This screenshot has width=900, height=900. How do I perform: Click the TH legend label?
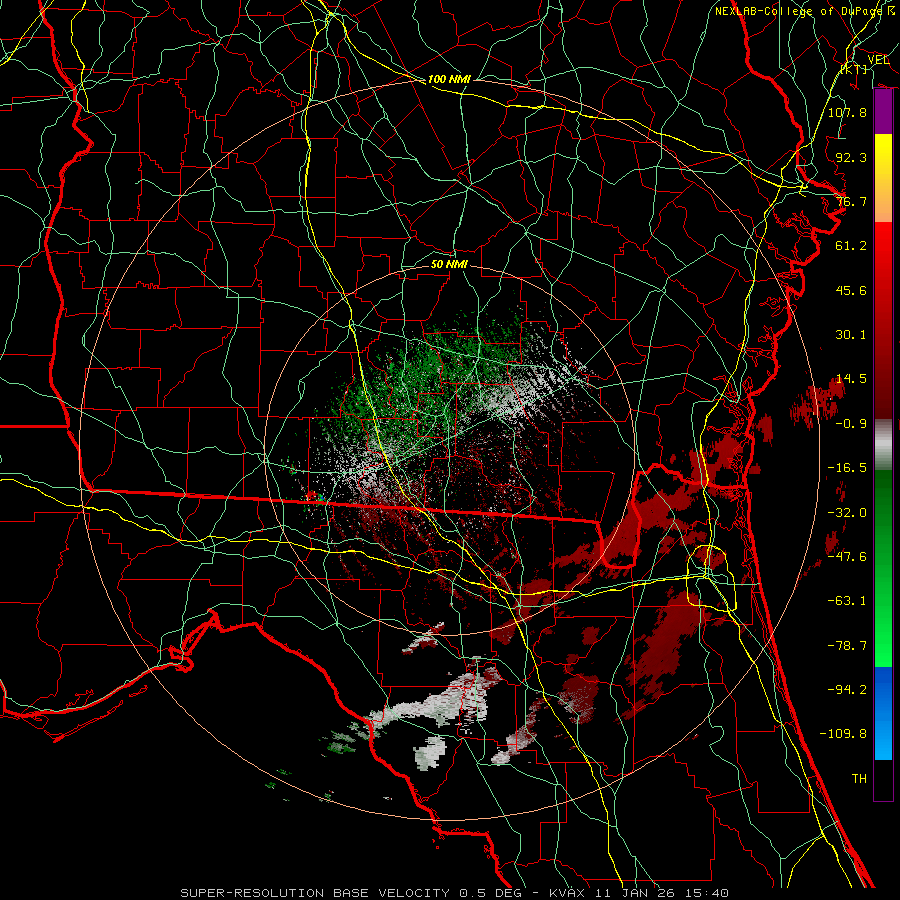pyautogui.click(x=859, y=779)
